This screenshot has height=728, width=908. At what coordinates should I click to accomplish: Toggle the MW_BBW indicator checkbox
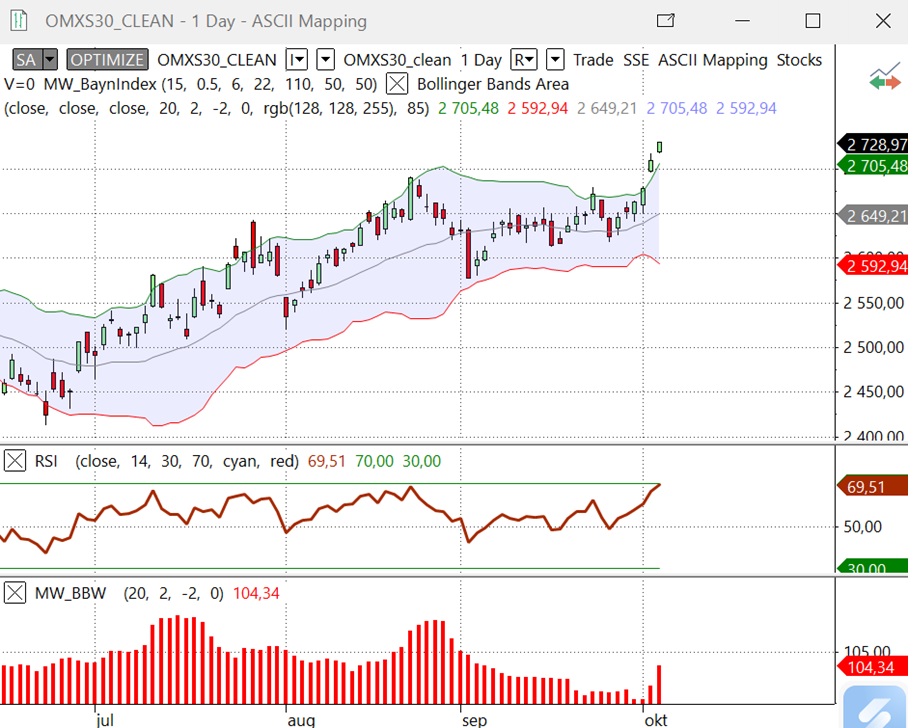[x=15, y=593]
